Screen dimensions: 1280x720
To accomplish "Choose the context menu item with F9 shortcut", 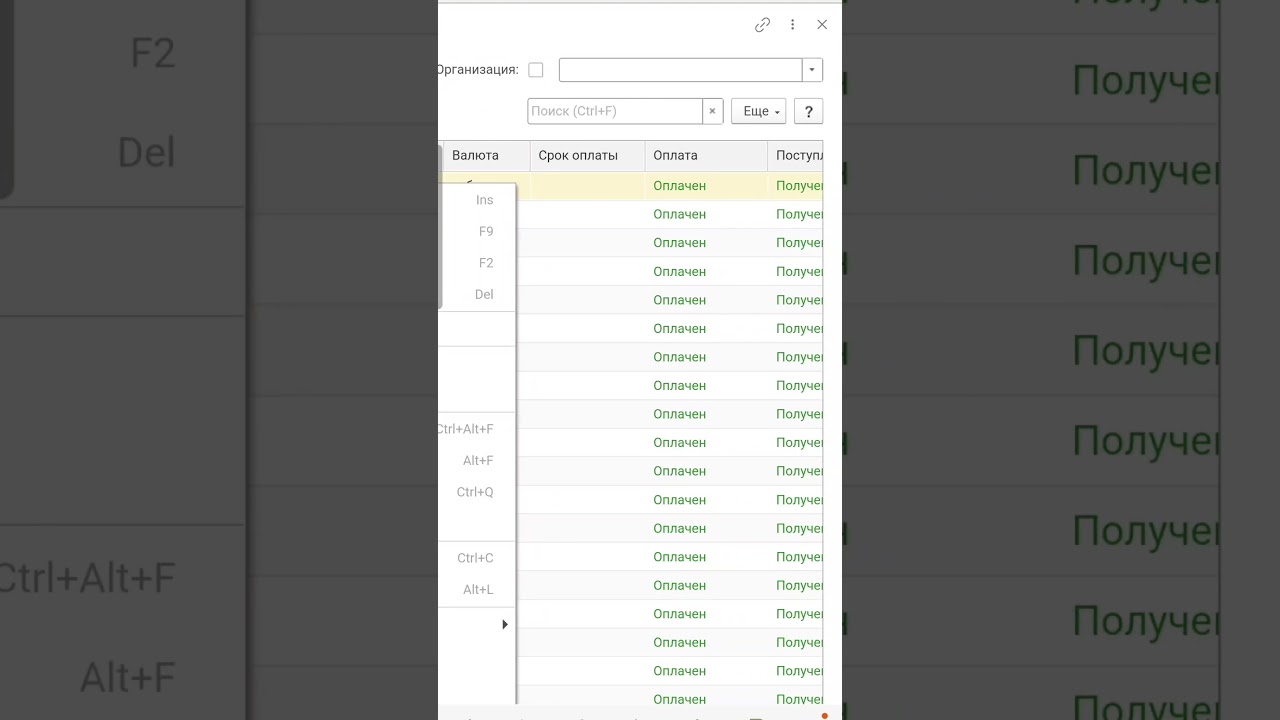I will pos(477,231).
